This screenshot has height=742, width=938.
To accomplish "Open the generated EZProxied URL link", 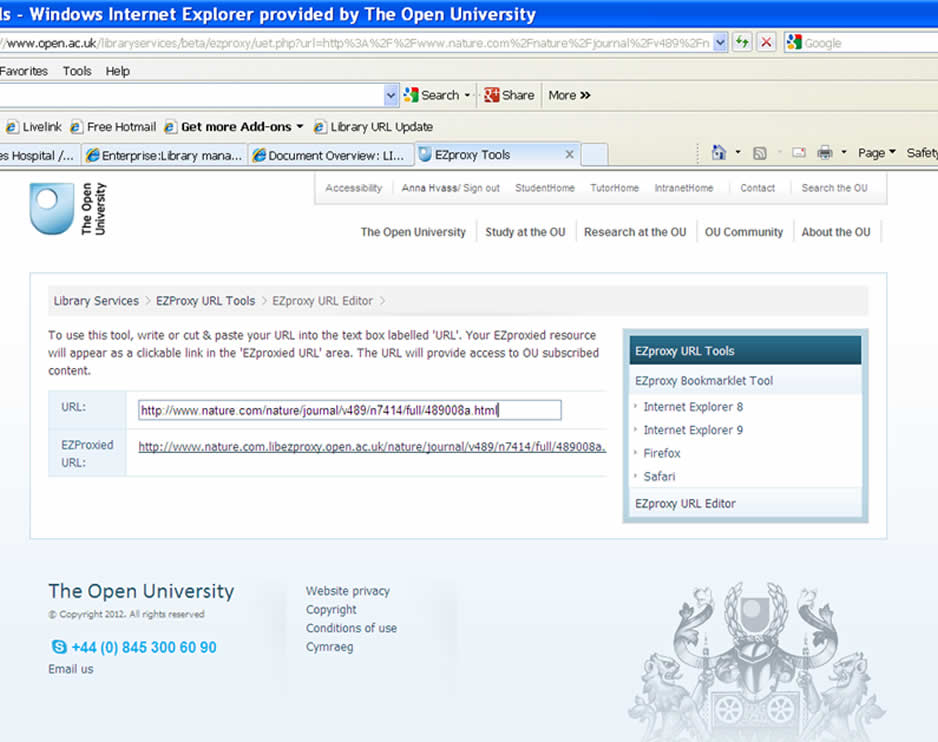I will [x=372, y=446].
